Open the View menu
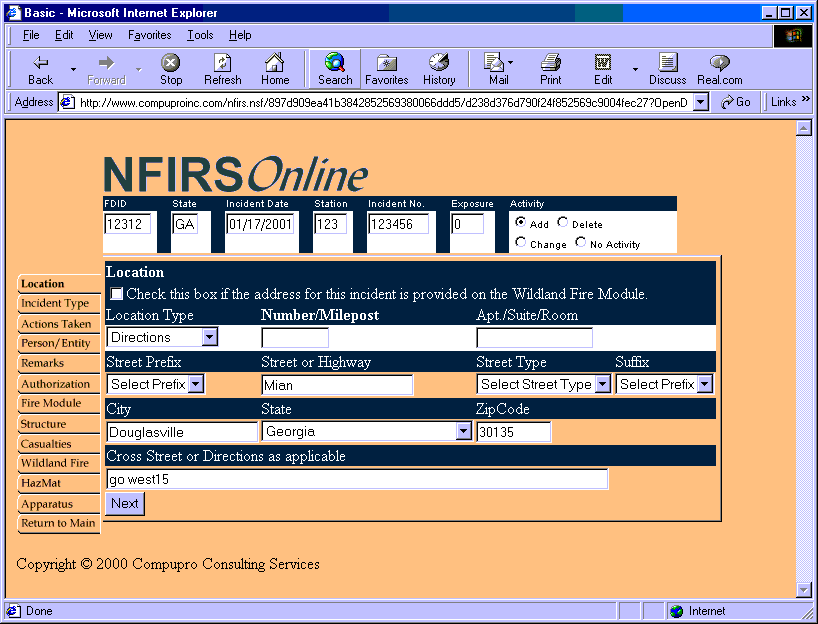The width and height of the screenshot is (818, 624). [100, 35]
